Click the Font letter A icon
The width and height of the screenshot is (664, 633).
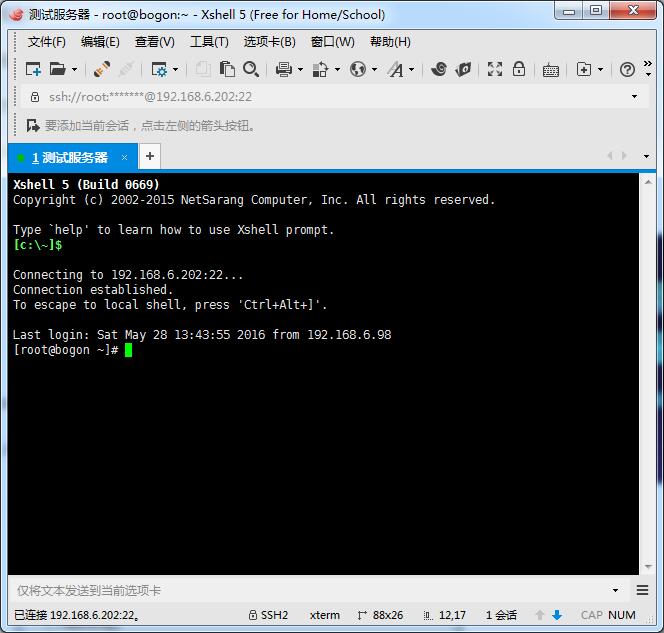point(396,69)
